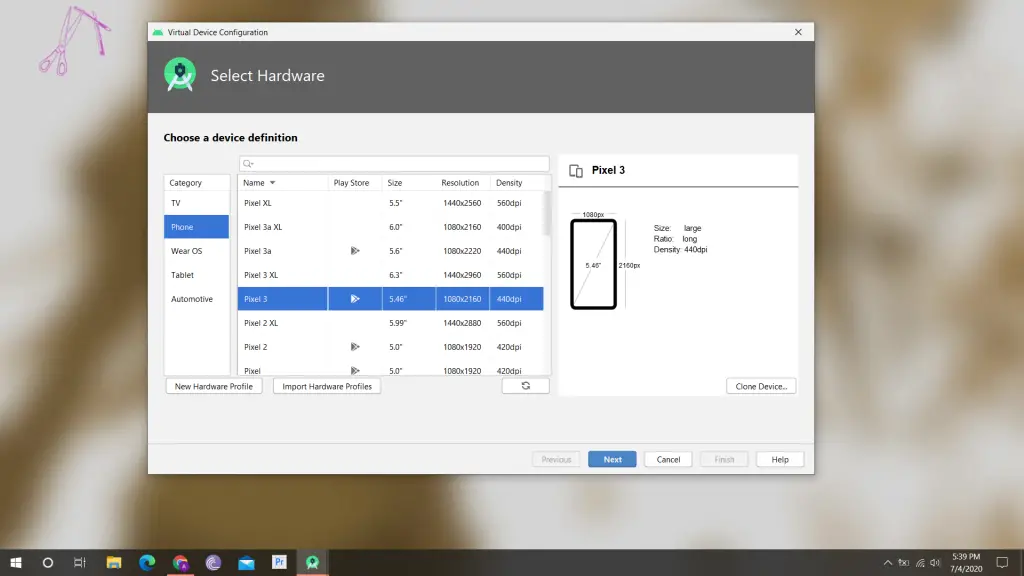Select the Automotive category
Image resolution: width=1024 pixels, height=576 pixels.
click(191, 299)
